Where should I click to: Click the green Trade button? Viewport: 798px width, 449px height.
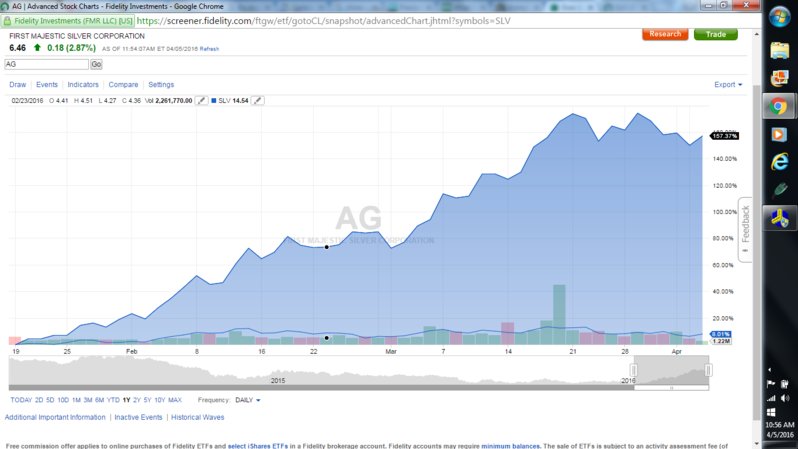coord(716,34)
